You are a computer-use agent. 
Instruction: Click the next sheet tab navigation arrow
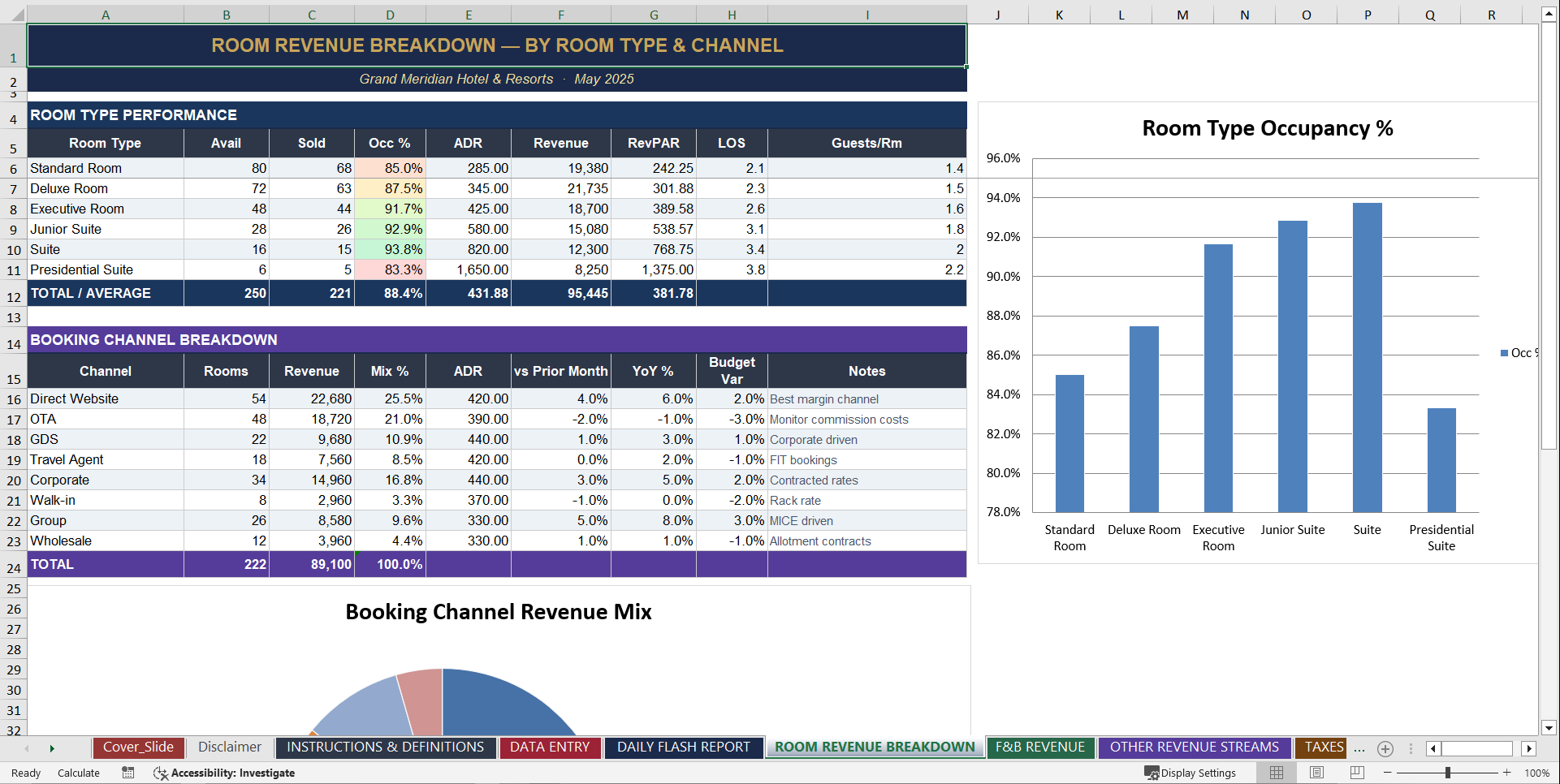[52, 748]
